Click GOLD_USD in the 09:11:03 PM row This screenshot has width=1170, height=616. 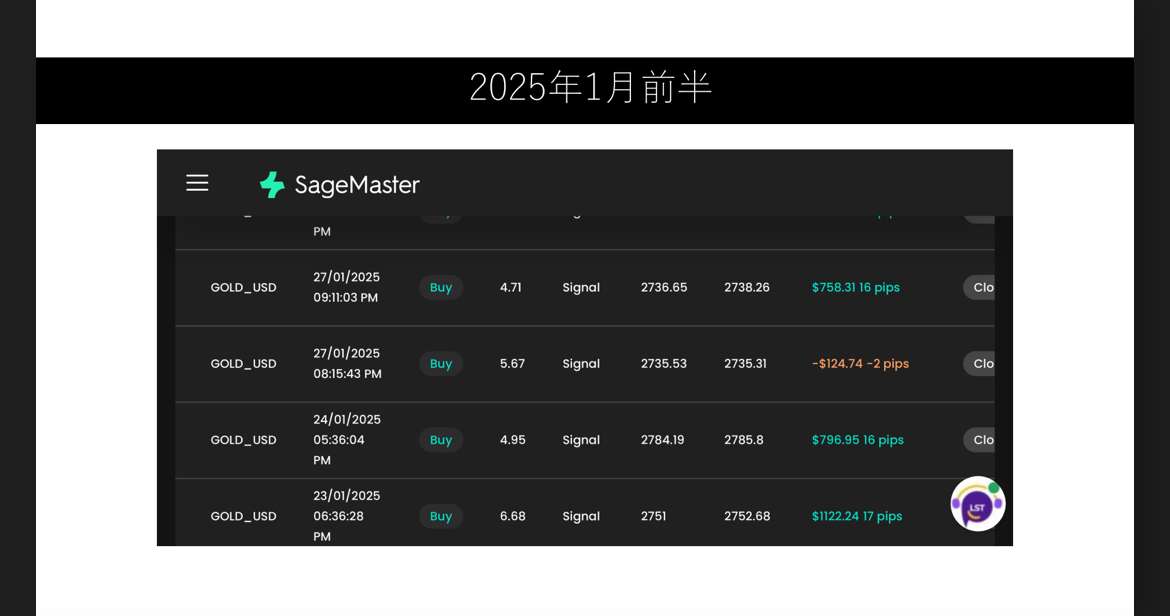tap(243, 288)
